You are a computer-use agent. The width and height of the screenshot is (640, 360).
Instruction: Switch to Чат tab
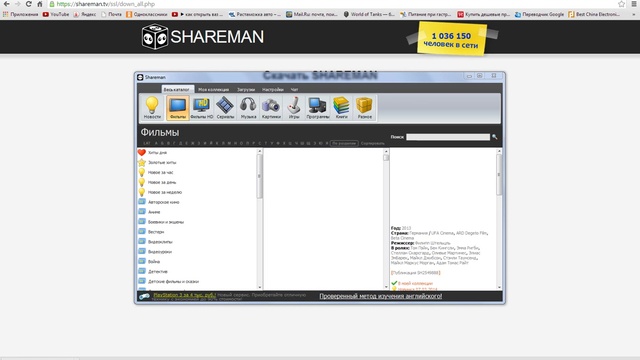point(294,89)
